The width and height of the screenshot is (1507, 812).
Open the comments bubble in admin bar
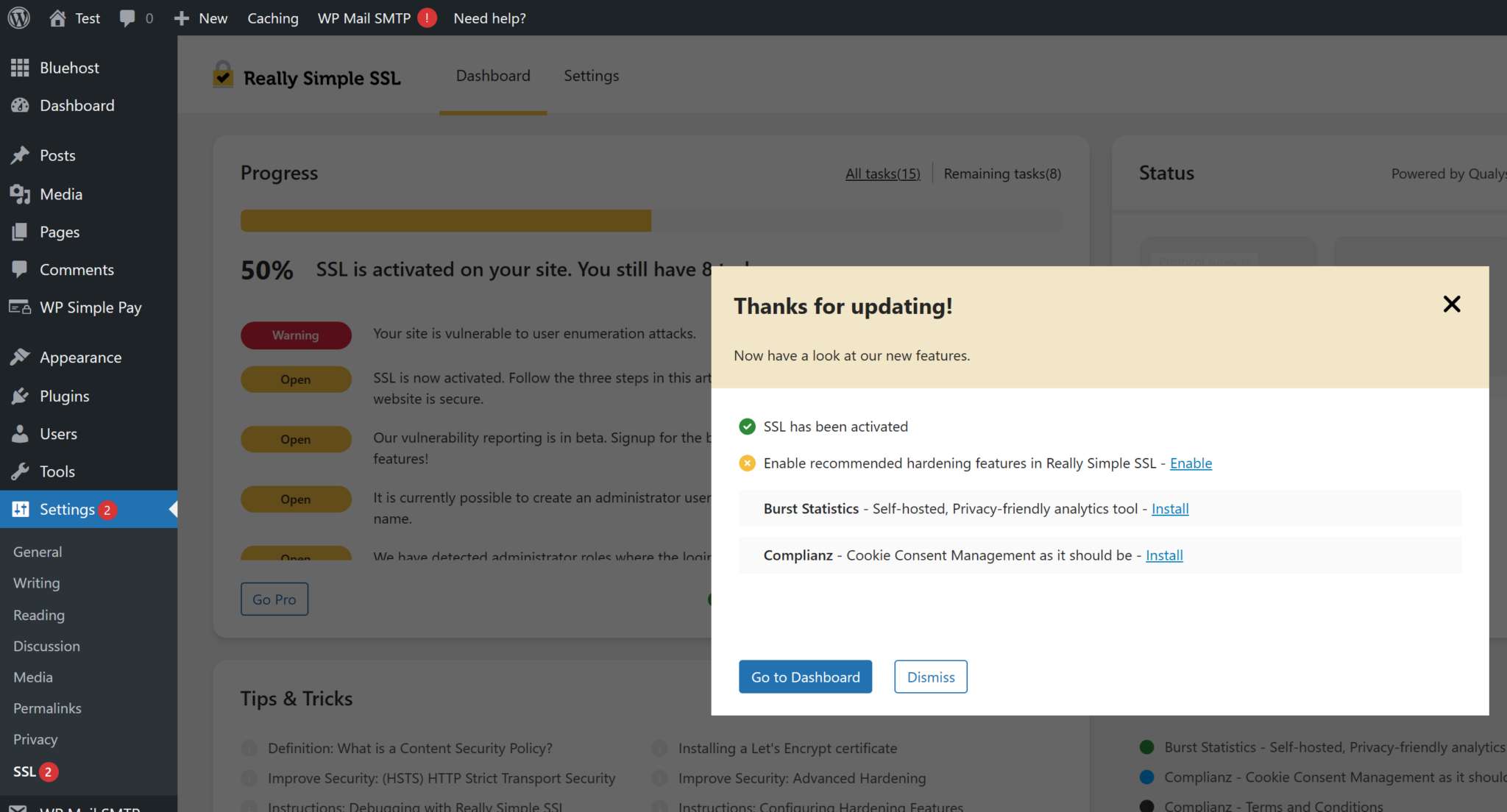(x=127, y=18)
